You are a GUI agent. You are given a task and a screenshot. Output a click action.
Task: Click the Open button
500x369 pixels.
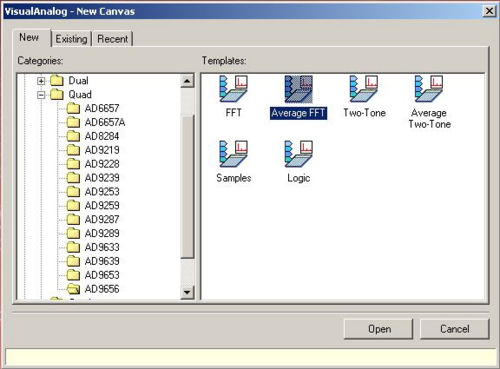378,329
